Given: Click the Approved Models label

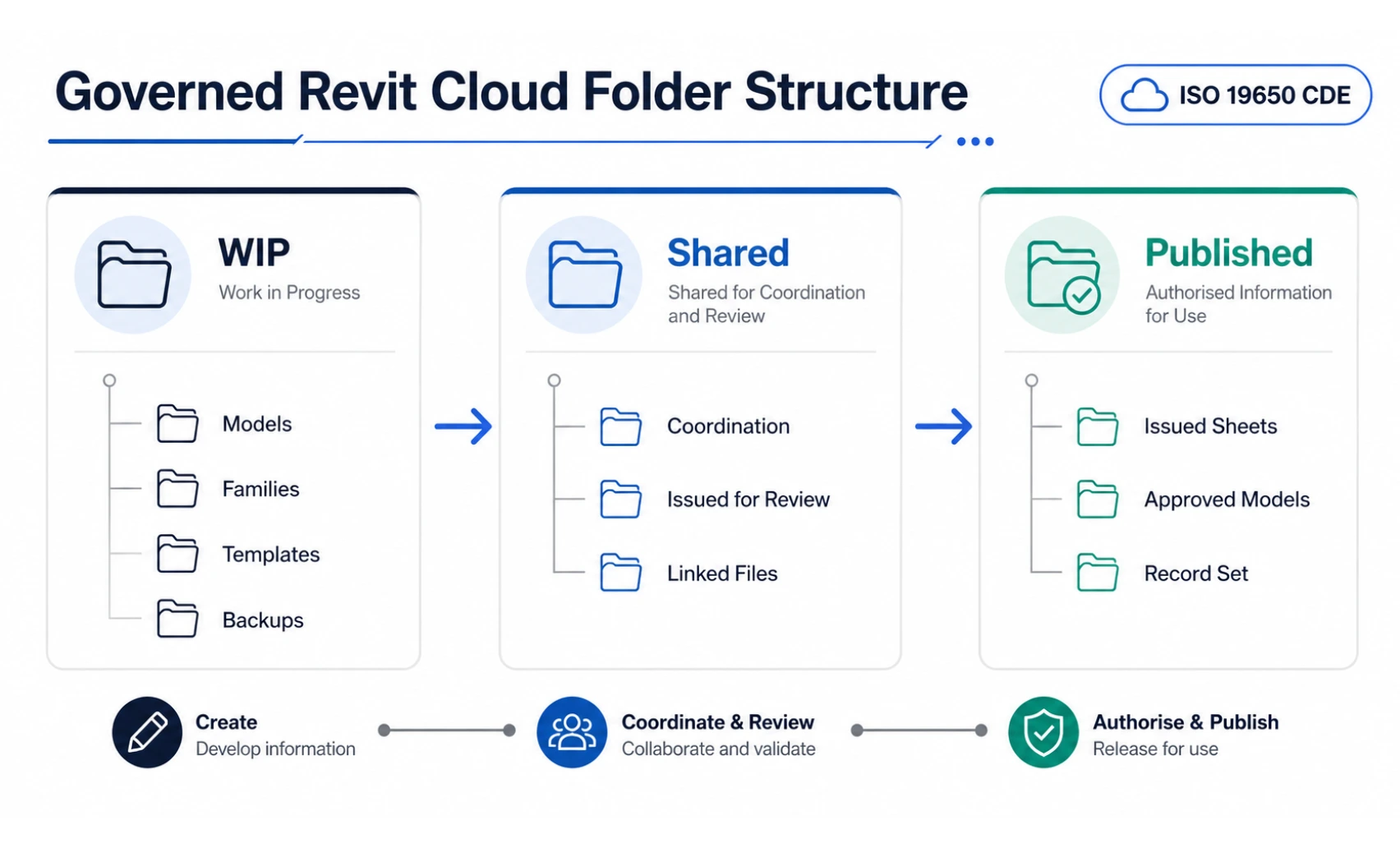Looking at the screenshot, I should point(1227,500).
